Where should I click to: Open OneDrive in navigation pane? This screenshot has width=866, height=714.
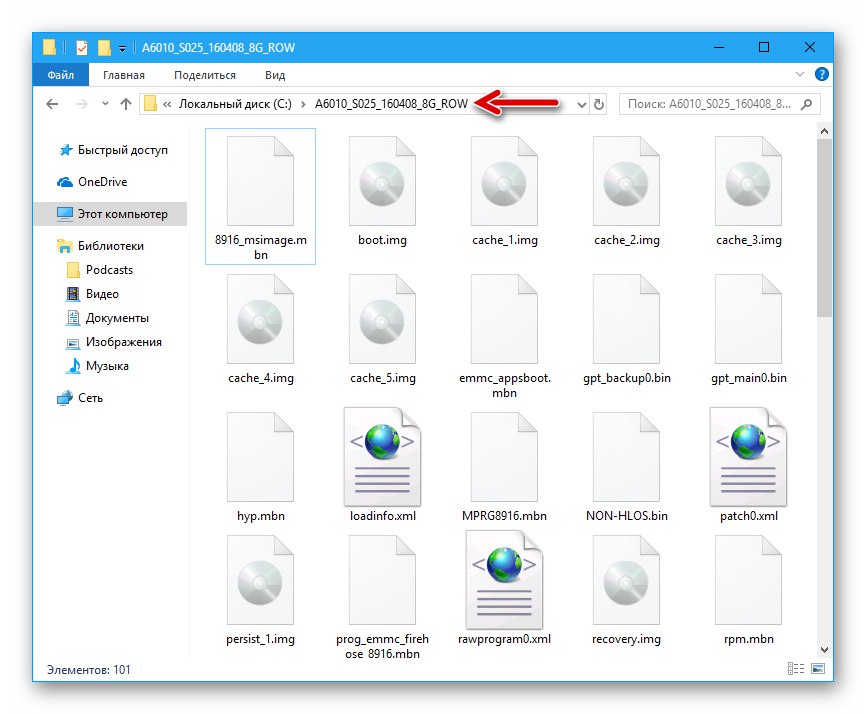[92, 182]
